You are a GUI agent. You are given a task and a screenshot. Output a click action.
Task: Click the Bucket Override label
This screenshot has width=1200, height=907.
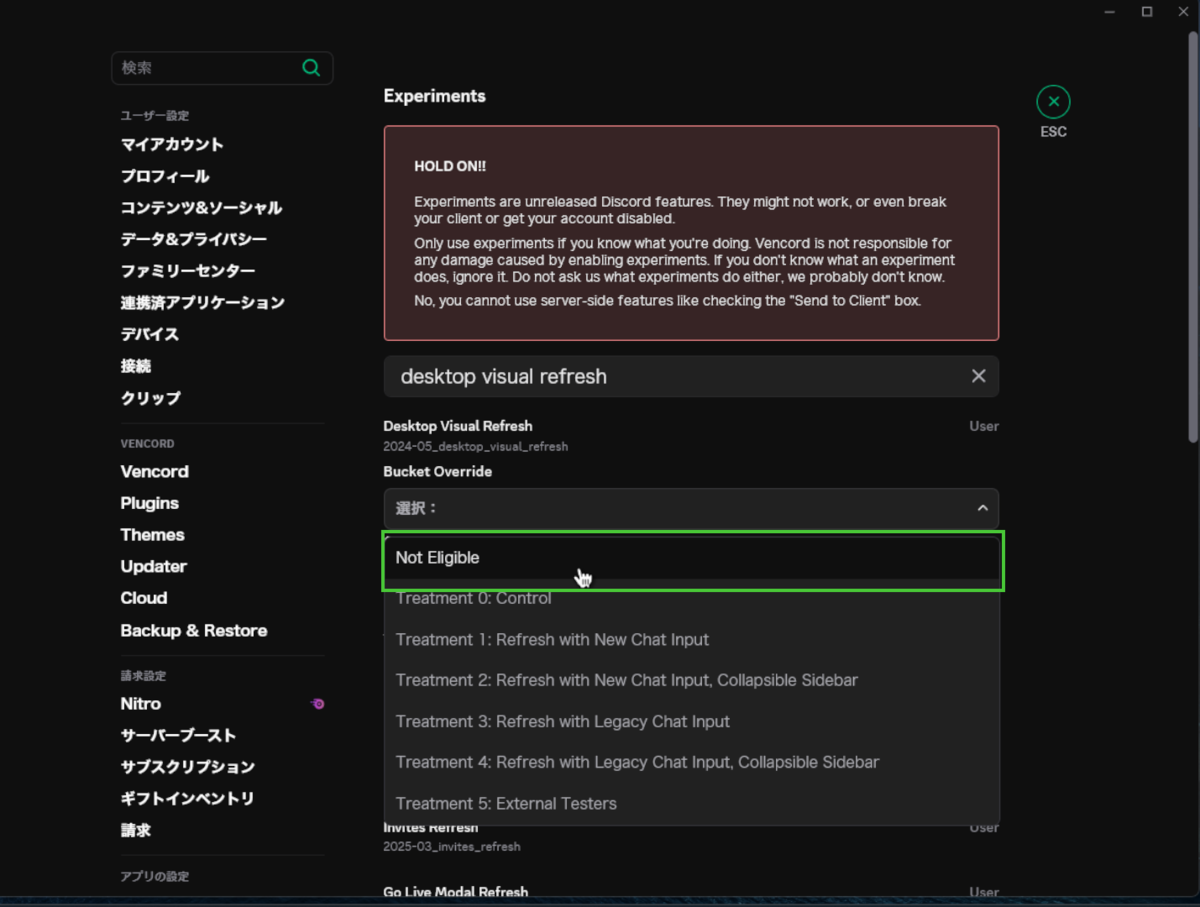click(x=438, y=472)
